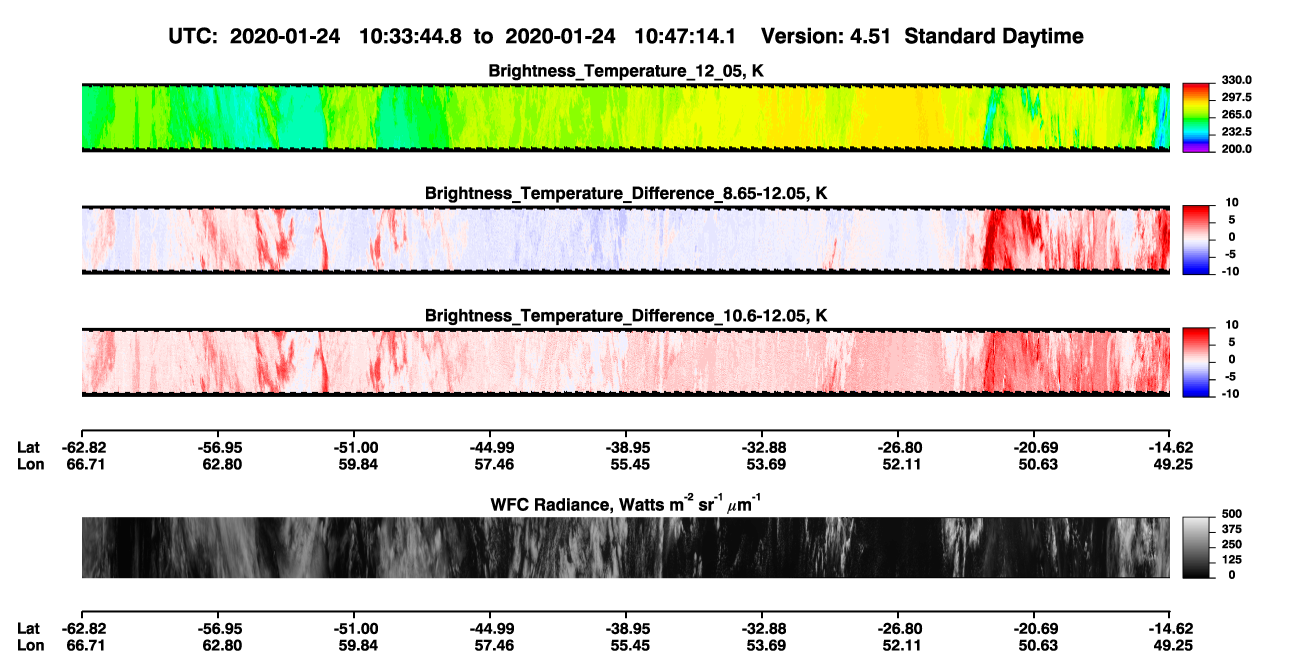This screenshot has height=667, width=1300.
Task: Click latitude '-44.99' on axis below WFC Radiance panel
Action: [490, 629]
